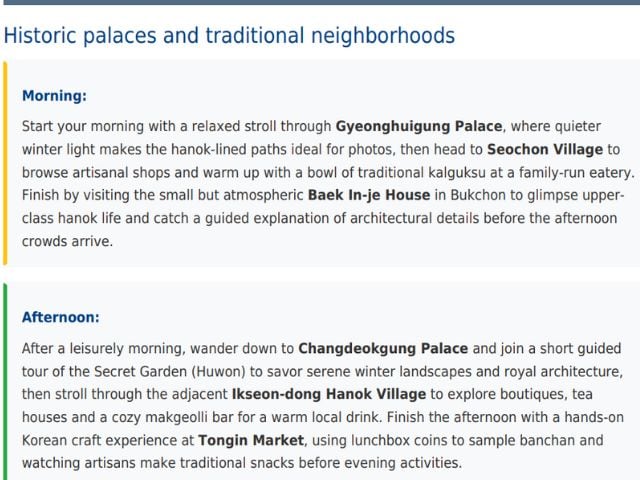Click the Baek In-je House place name

[369, 194]
